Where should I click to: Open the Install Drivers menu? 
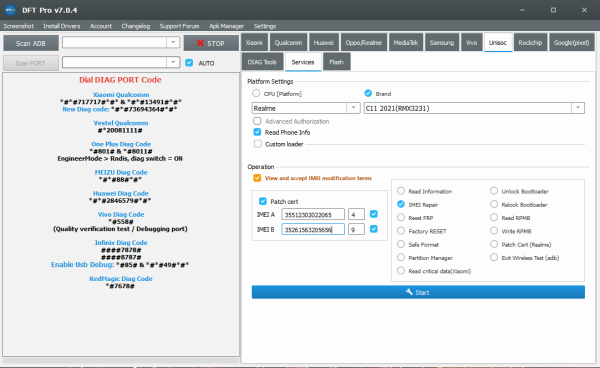[62, 26]
